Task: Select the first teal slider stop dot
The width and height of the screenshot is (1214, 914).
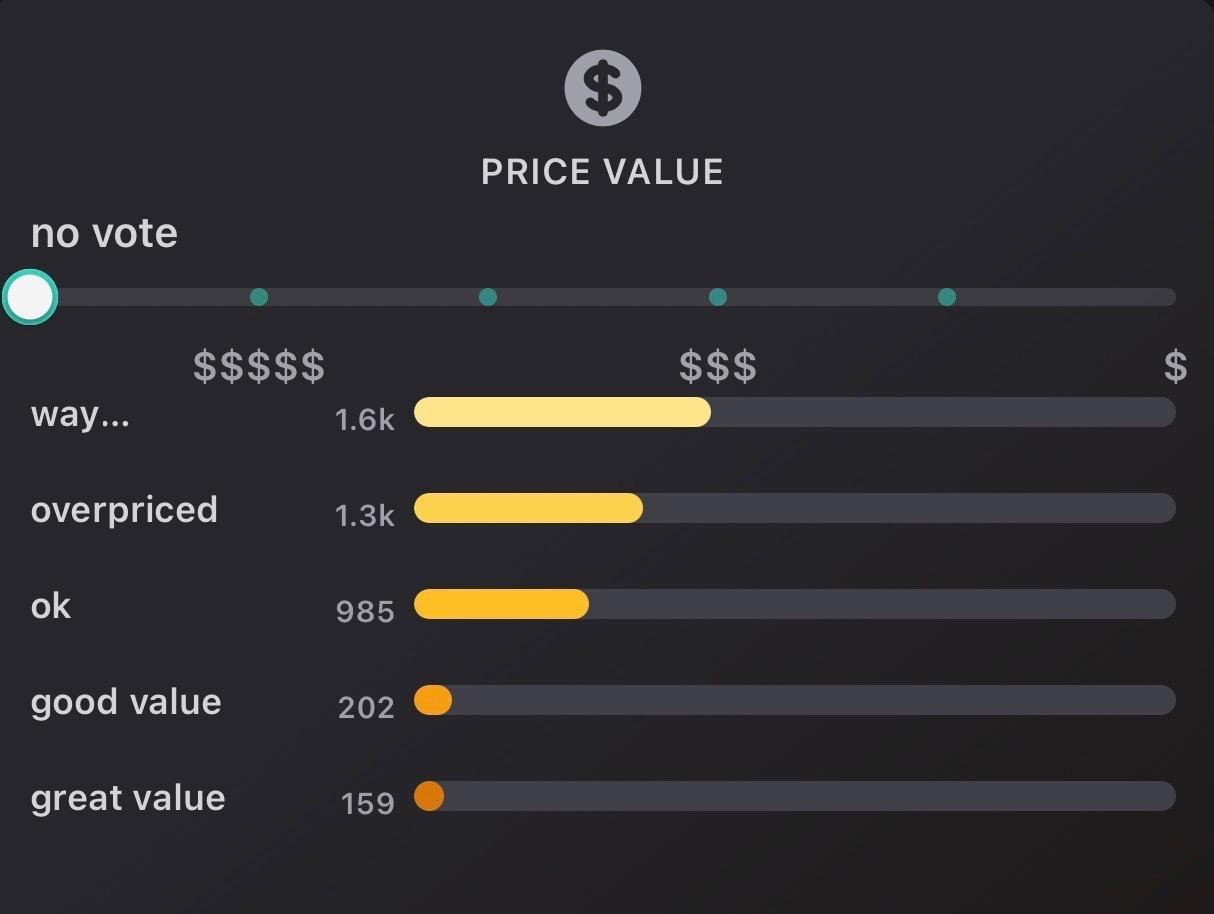Action: 259,297
